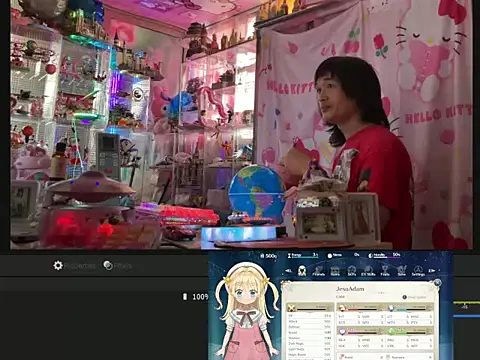Open the EX Skills tab in game menu
Viewport: 480px width, 360px height.
point(368,271)
